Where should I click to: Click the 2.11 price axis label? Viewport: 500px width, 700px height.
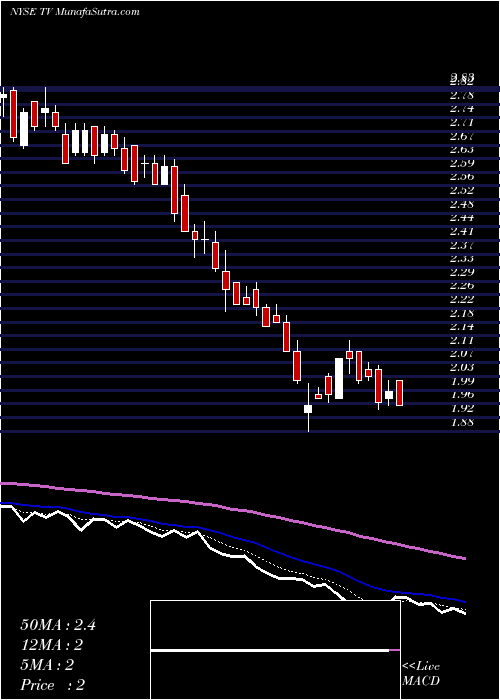(x=462, y=341)
